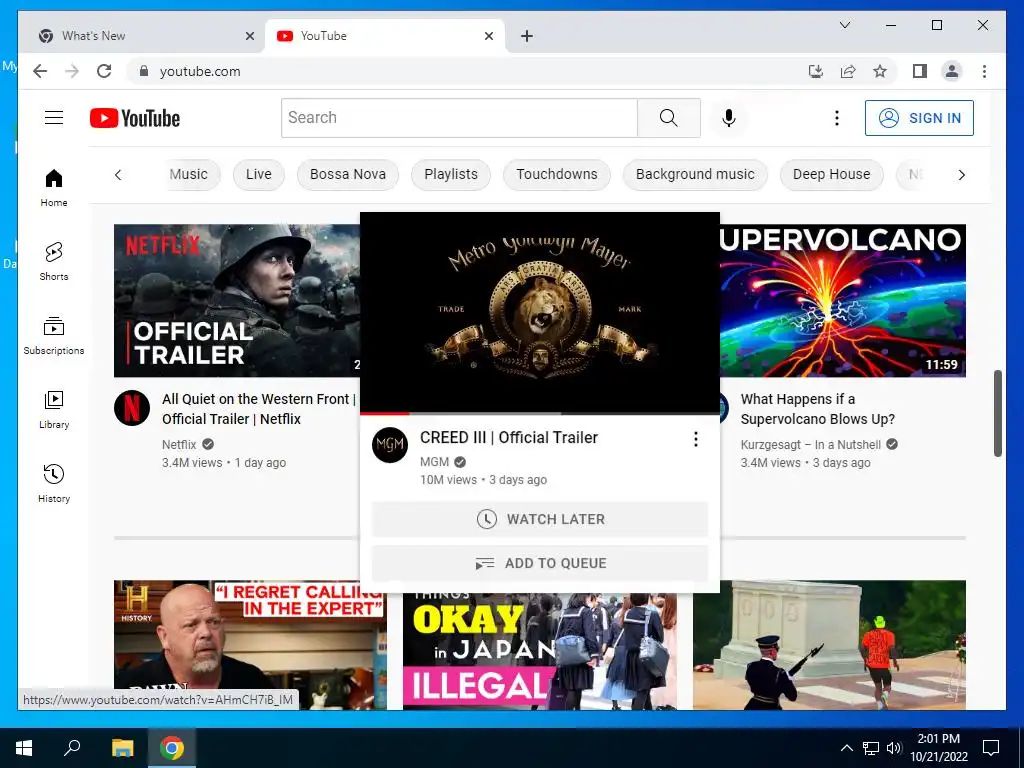Open Chrome three-dot menu
Viewport: 1024px width, 768px height.
pos(984,71)
